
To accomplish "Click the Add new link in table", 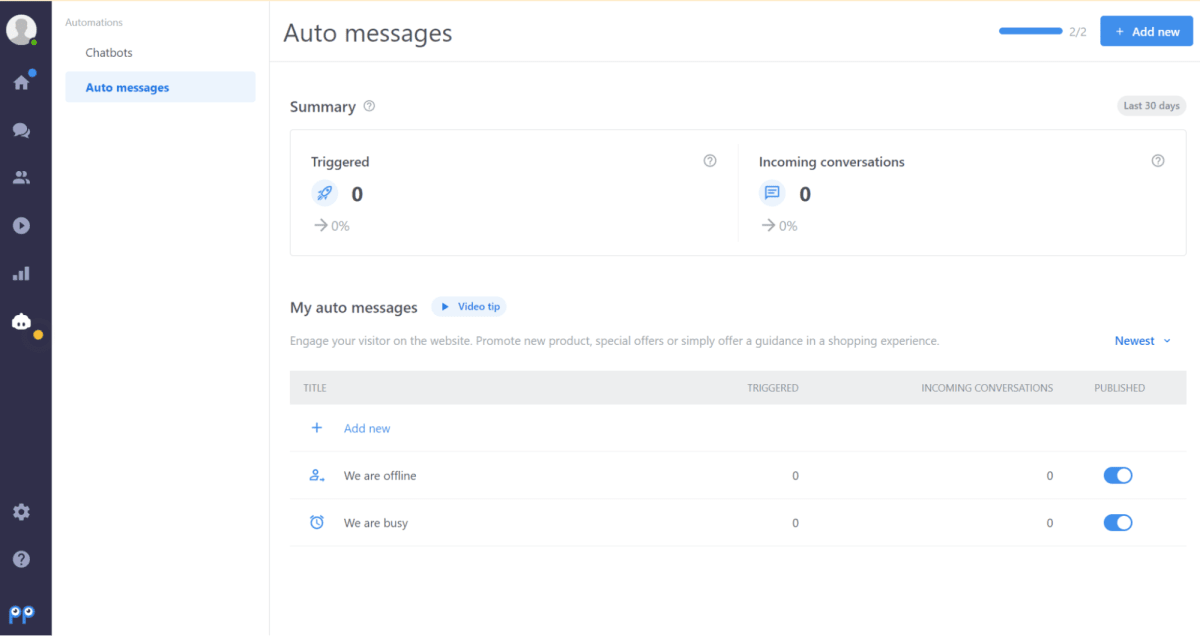I will 367,428.
